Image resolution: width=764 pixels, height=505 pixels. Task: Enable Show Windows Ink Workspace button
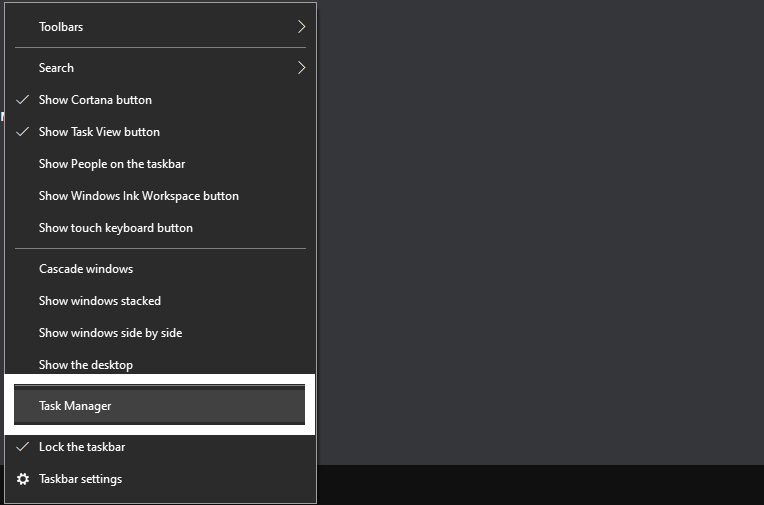pos(160,196)
